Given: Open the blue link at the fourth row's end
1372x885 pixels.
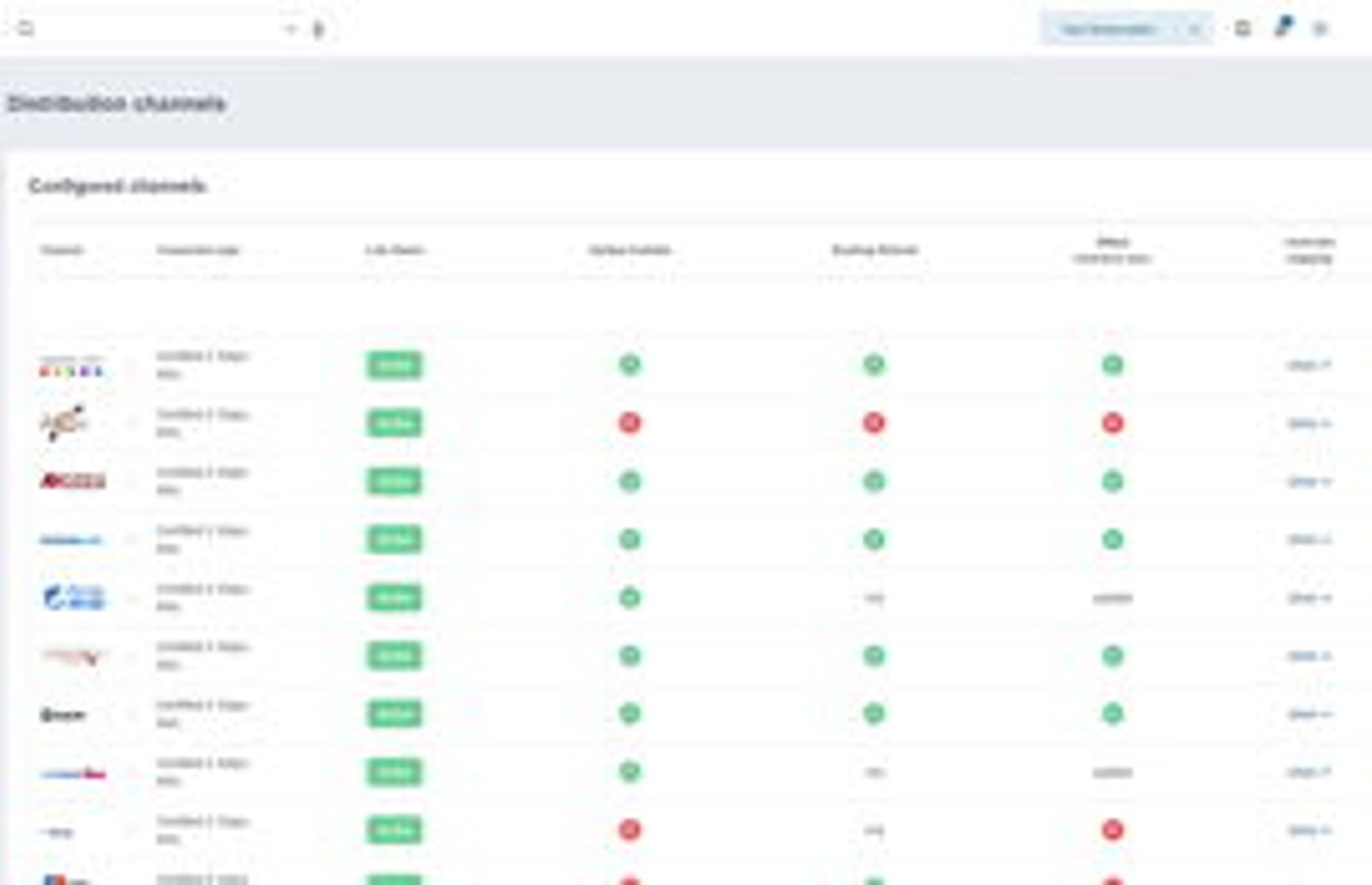Looking at the screenshot, I should pos(1309,540).
